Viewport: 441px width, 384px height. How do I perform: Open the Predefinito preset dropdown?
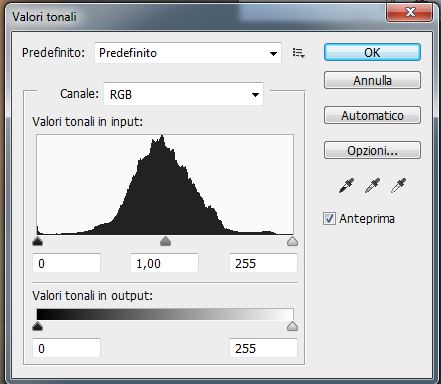(188, 53)
